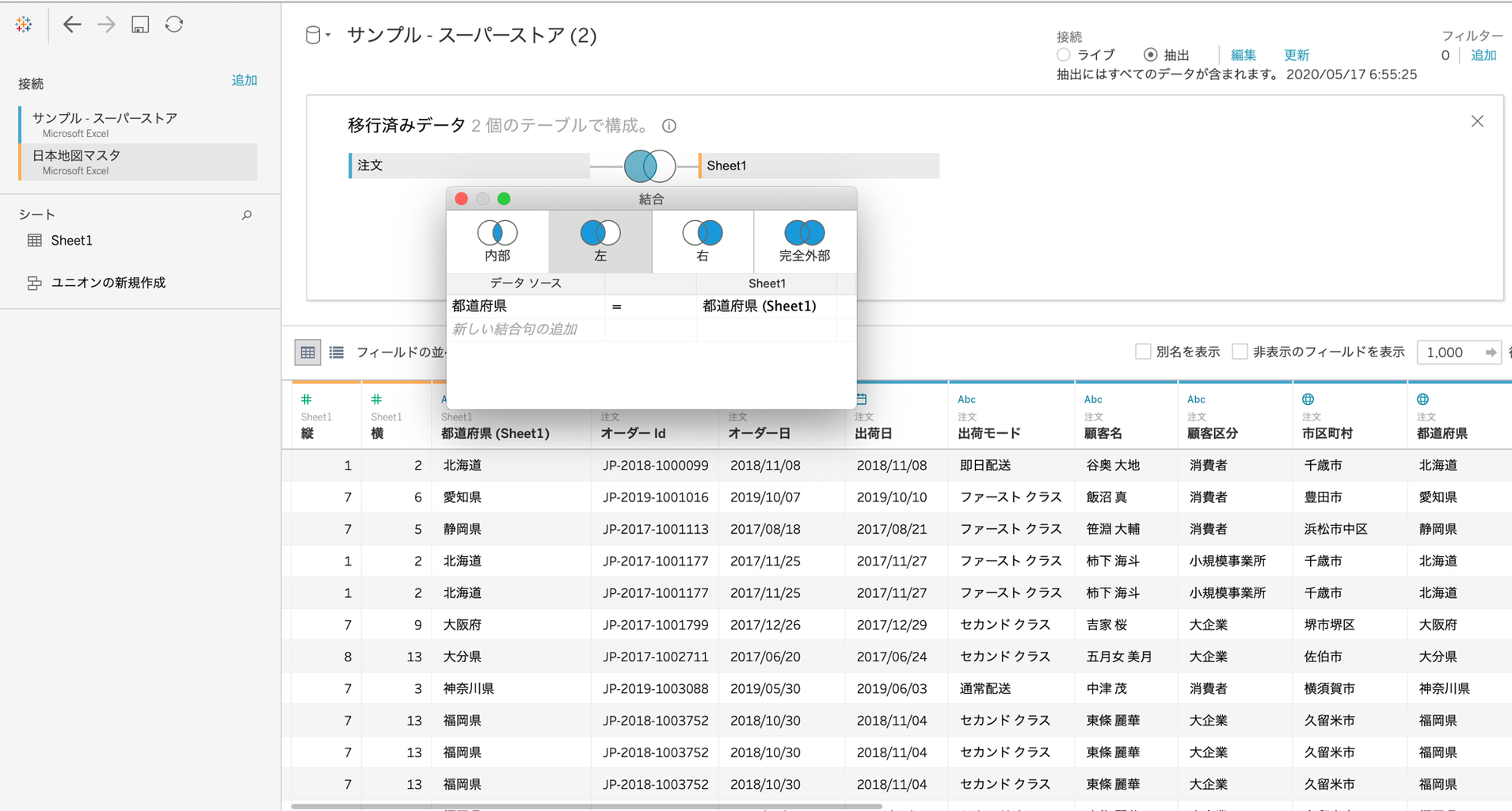Click the arrow next to the 1,000 rows field

pos(1491,352)
